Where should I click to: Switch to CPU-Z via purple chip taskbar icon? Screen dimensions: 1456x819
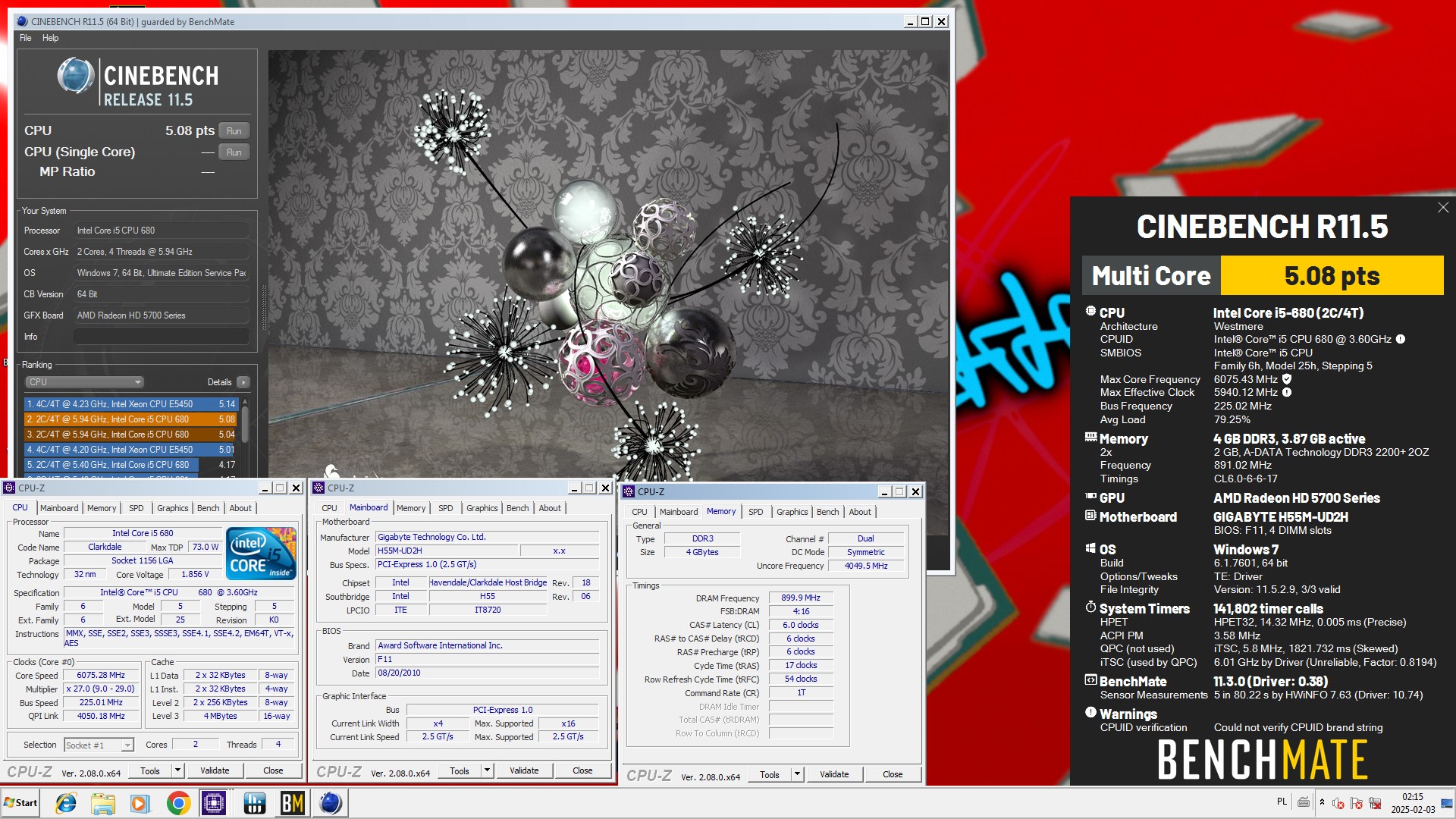click(x=215, y=803)
